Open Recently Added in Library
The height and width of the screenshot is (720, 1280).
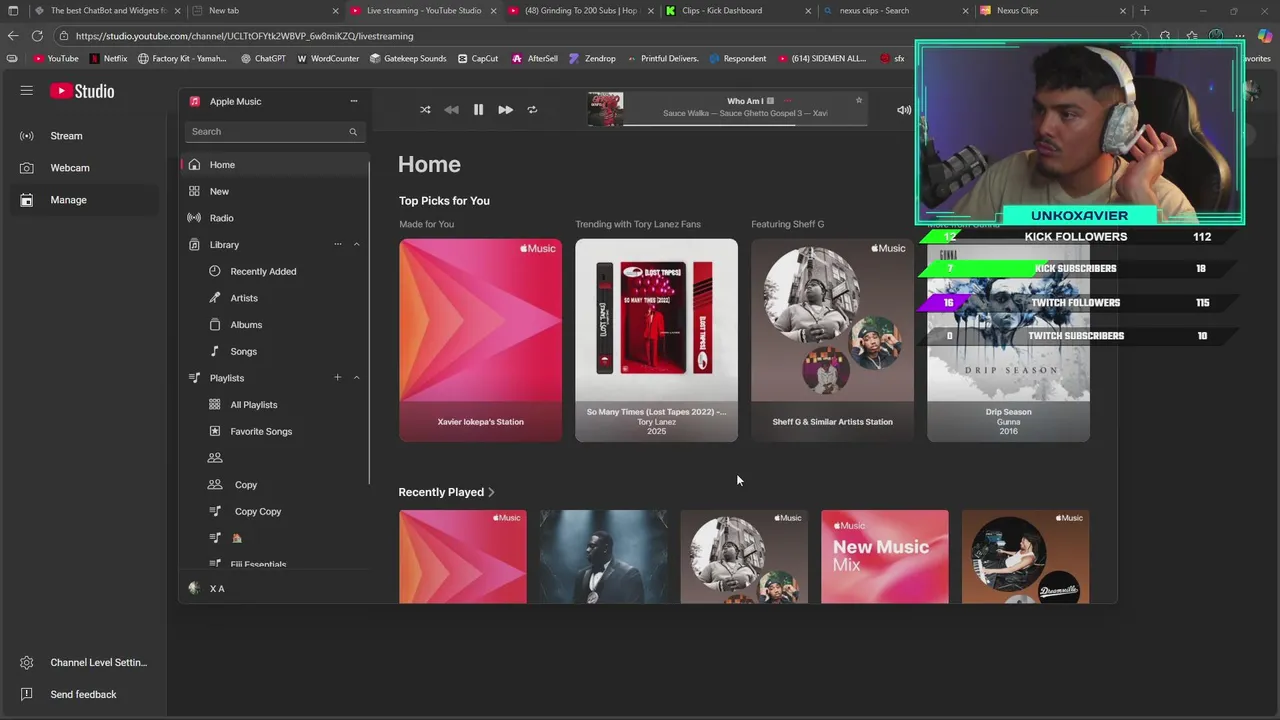tap(263, 272)
